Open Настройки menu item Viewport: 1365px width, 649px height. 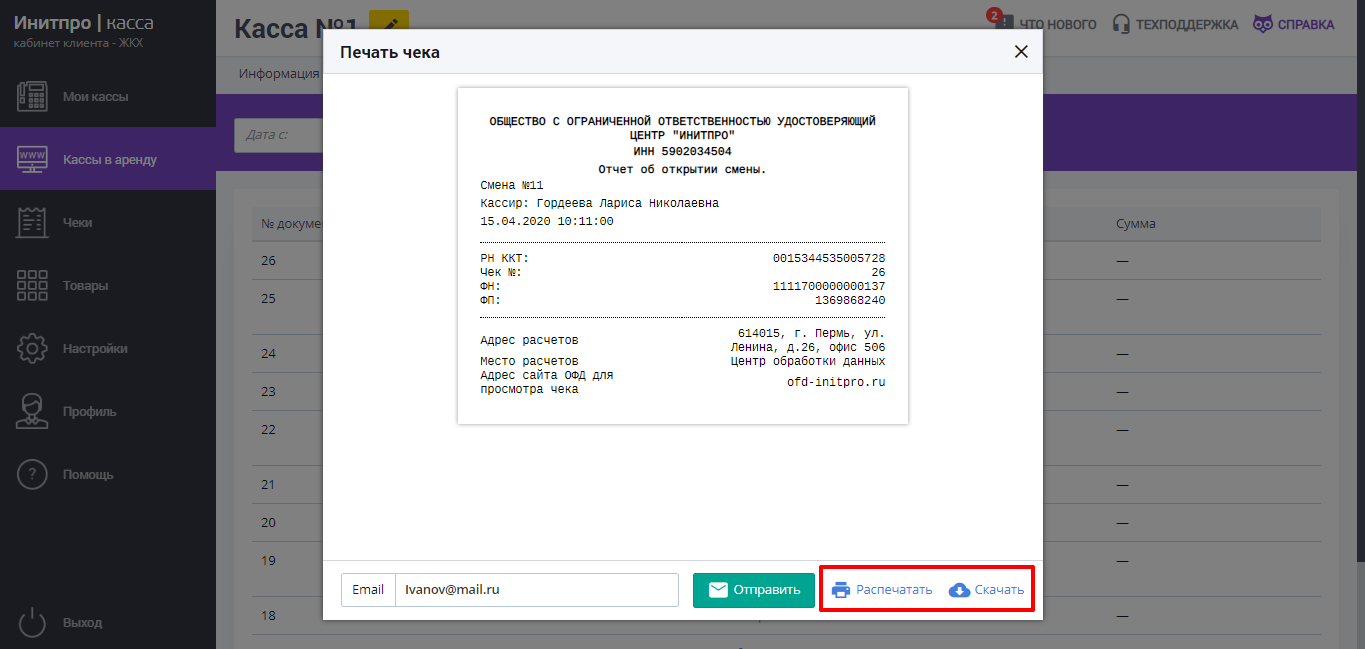coord(108,348)
